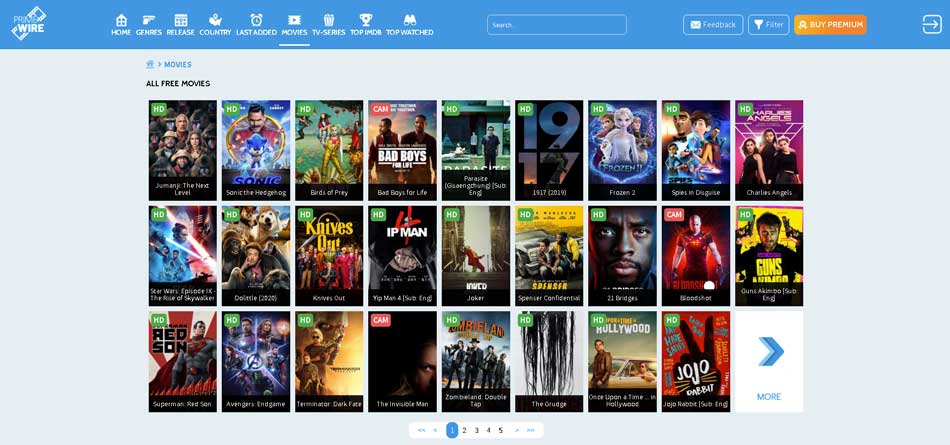Open the Spies in Disguise poster
This screenshot has height=445, width=950.
pyautogui.click(x=696, y=150)
